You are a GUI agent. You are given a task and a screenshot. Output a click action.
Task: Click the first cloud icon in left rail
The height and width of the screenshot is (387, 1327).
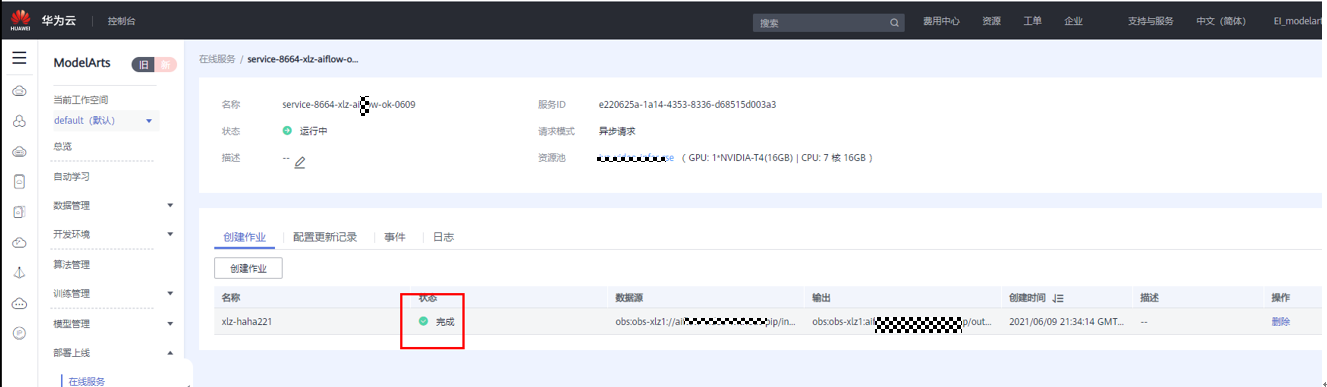click(x=19, y=91)
